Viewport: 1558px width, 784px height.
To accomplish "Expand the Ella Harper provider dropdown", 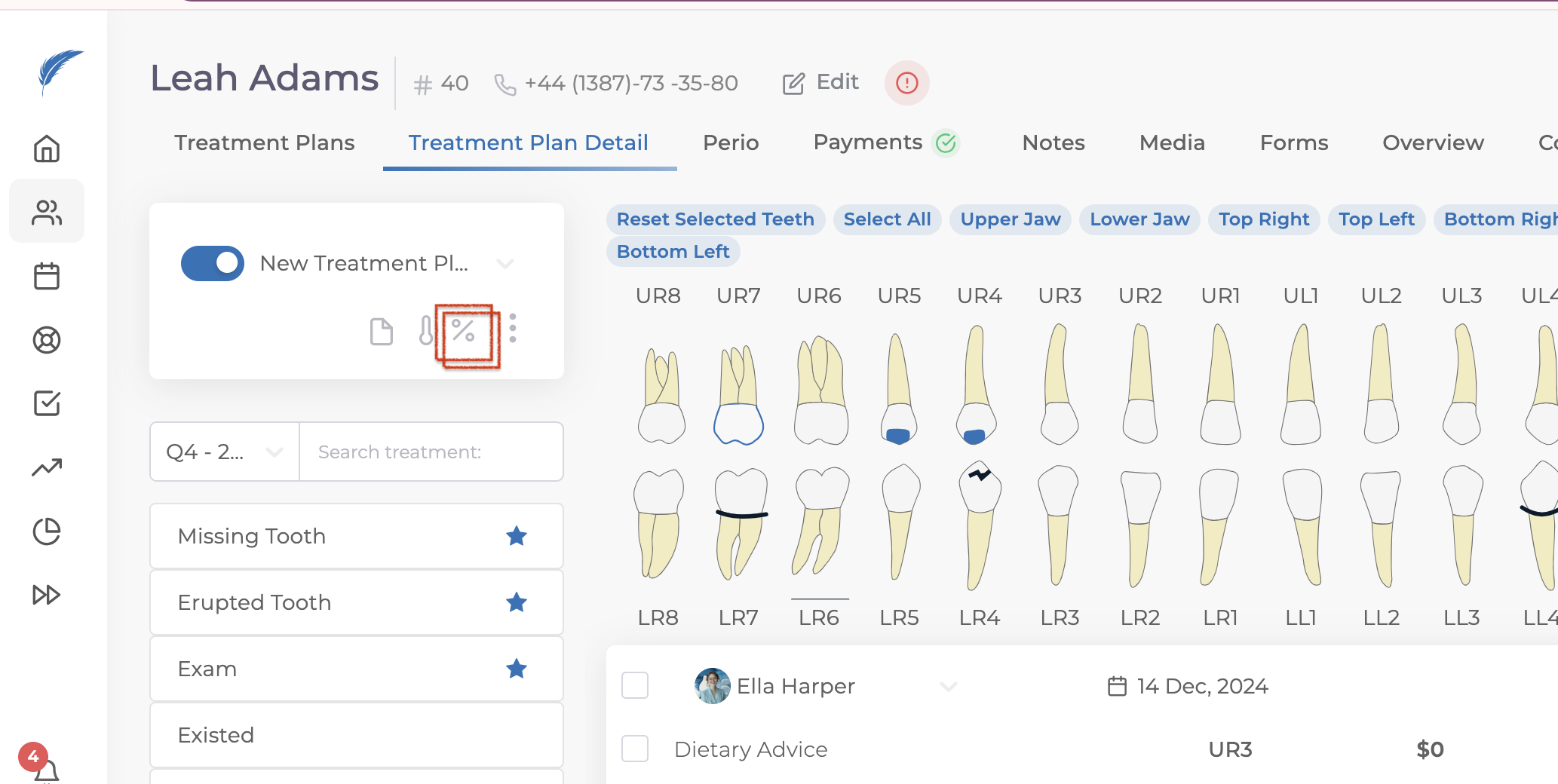I will [948, 686].
